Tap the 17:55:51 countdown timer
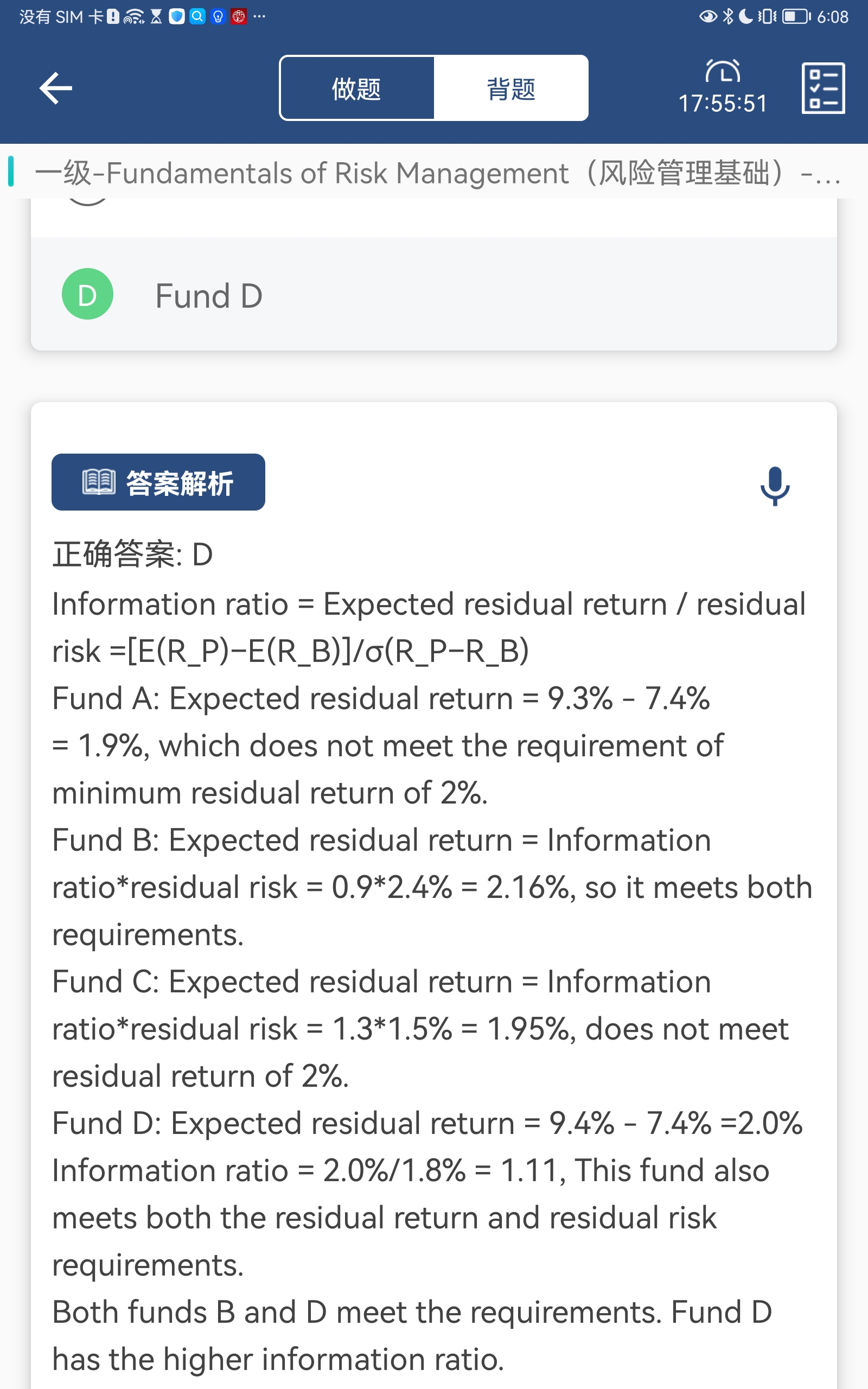 tap(722, 104)
